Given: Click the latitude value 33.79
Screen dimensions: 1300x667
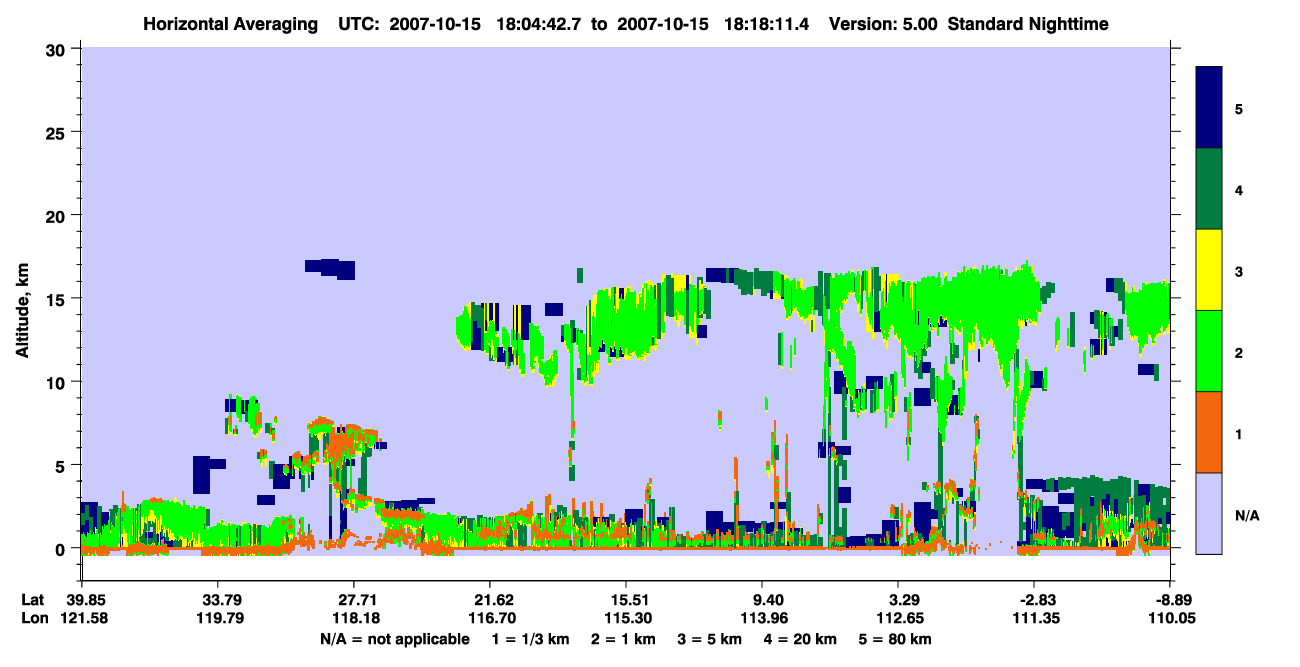Looking at the screenshot, I should pyautogui.click(x=217, y=600).
